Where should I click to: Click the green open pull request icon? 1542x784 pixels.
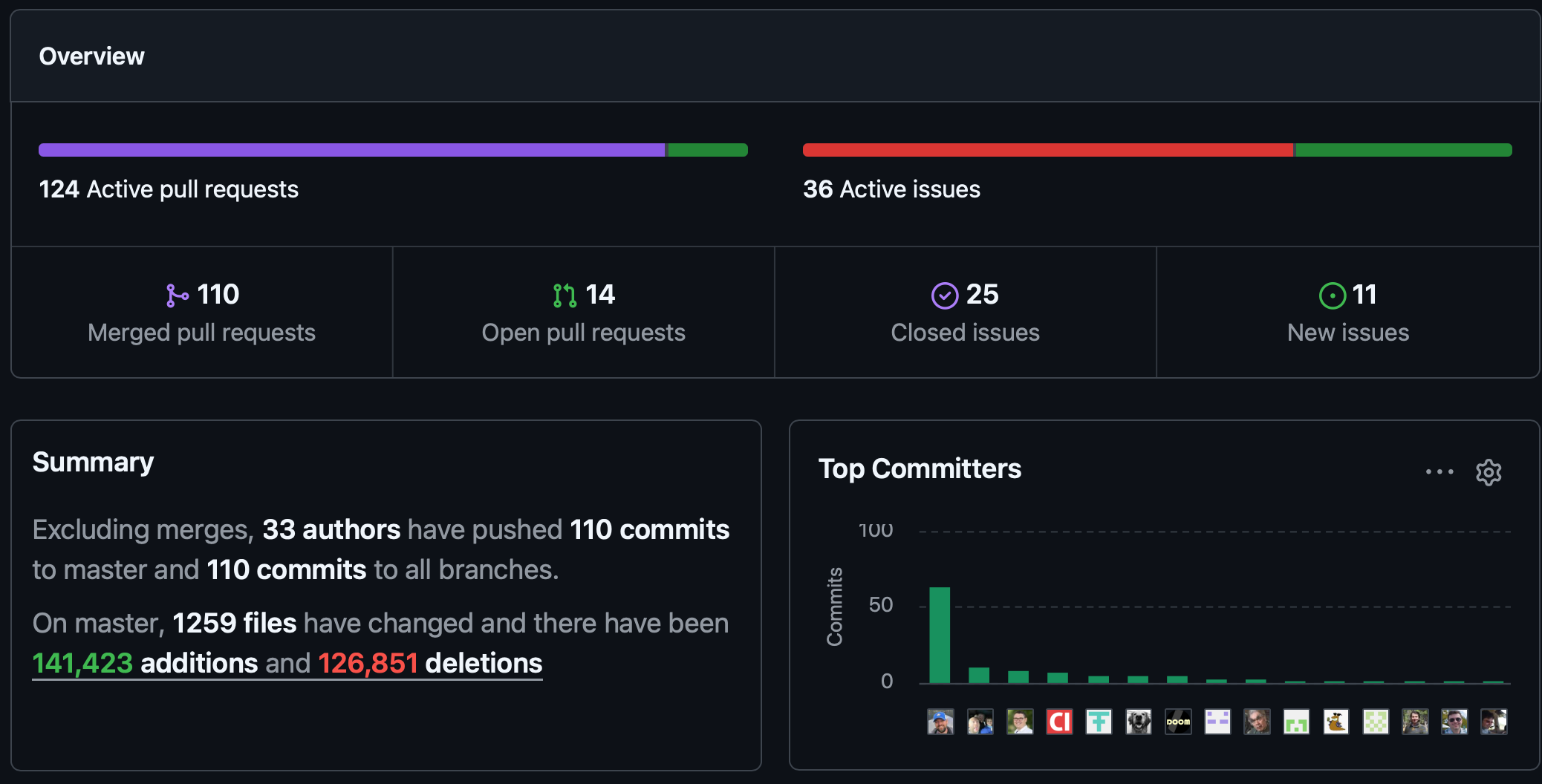[565, 295]
